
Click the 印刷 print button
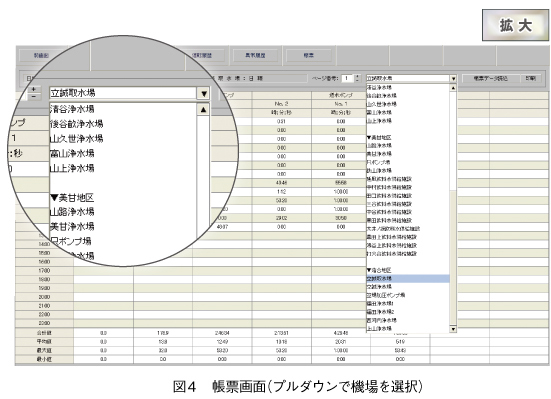point(531,78)
